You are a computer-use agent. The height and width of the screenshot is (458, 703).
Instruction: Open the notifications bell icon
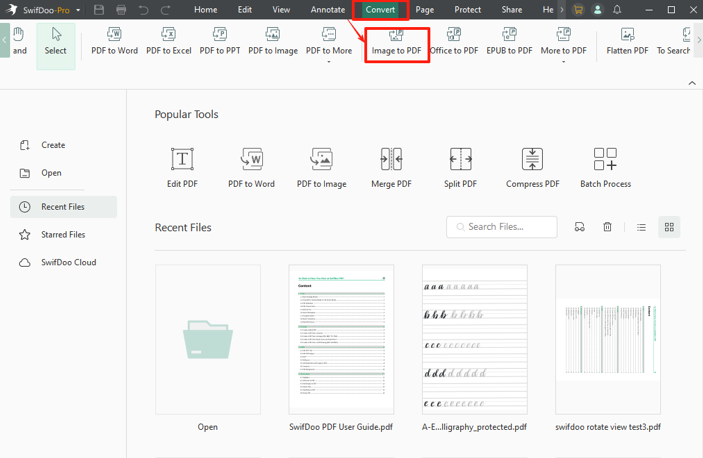tap(617, 9)
